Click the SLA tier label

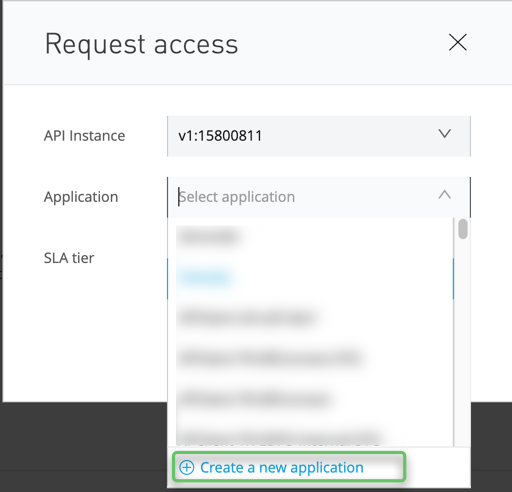click(x=69, y=258)
